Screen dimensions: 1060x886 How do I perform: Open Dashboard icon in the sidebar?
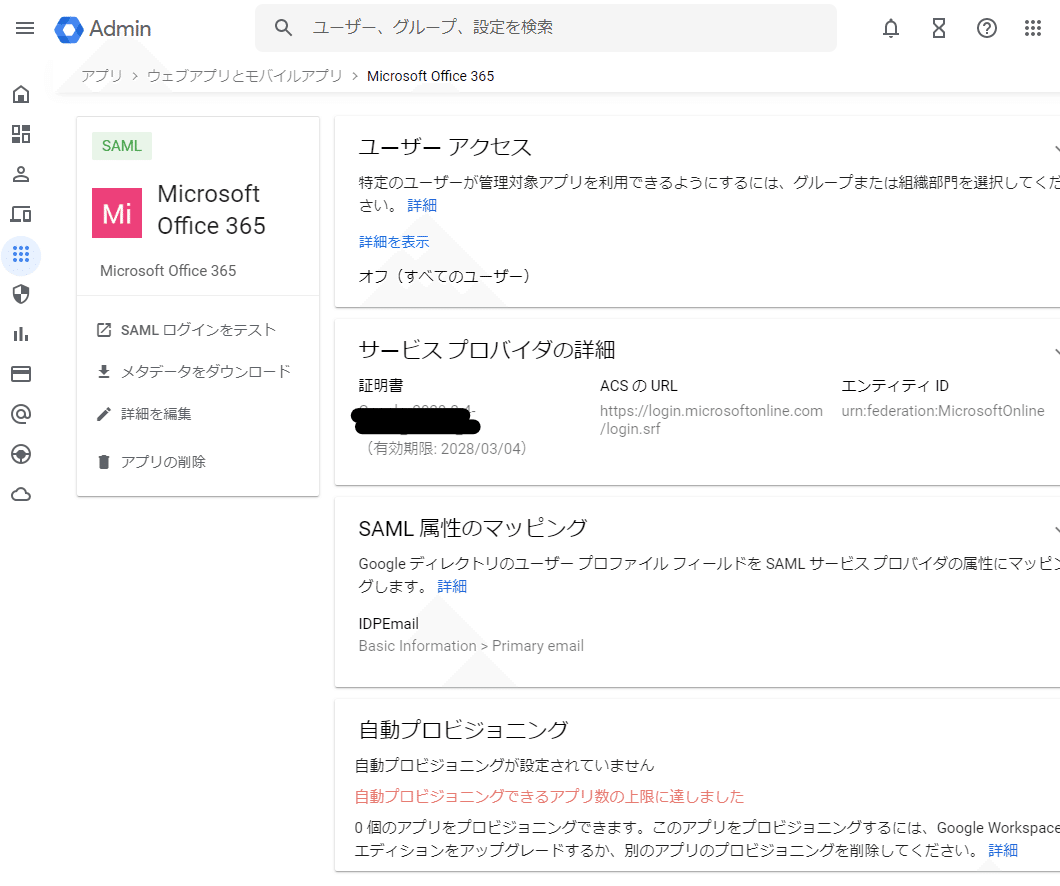tap(21, 134)
